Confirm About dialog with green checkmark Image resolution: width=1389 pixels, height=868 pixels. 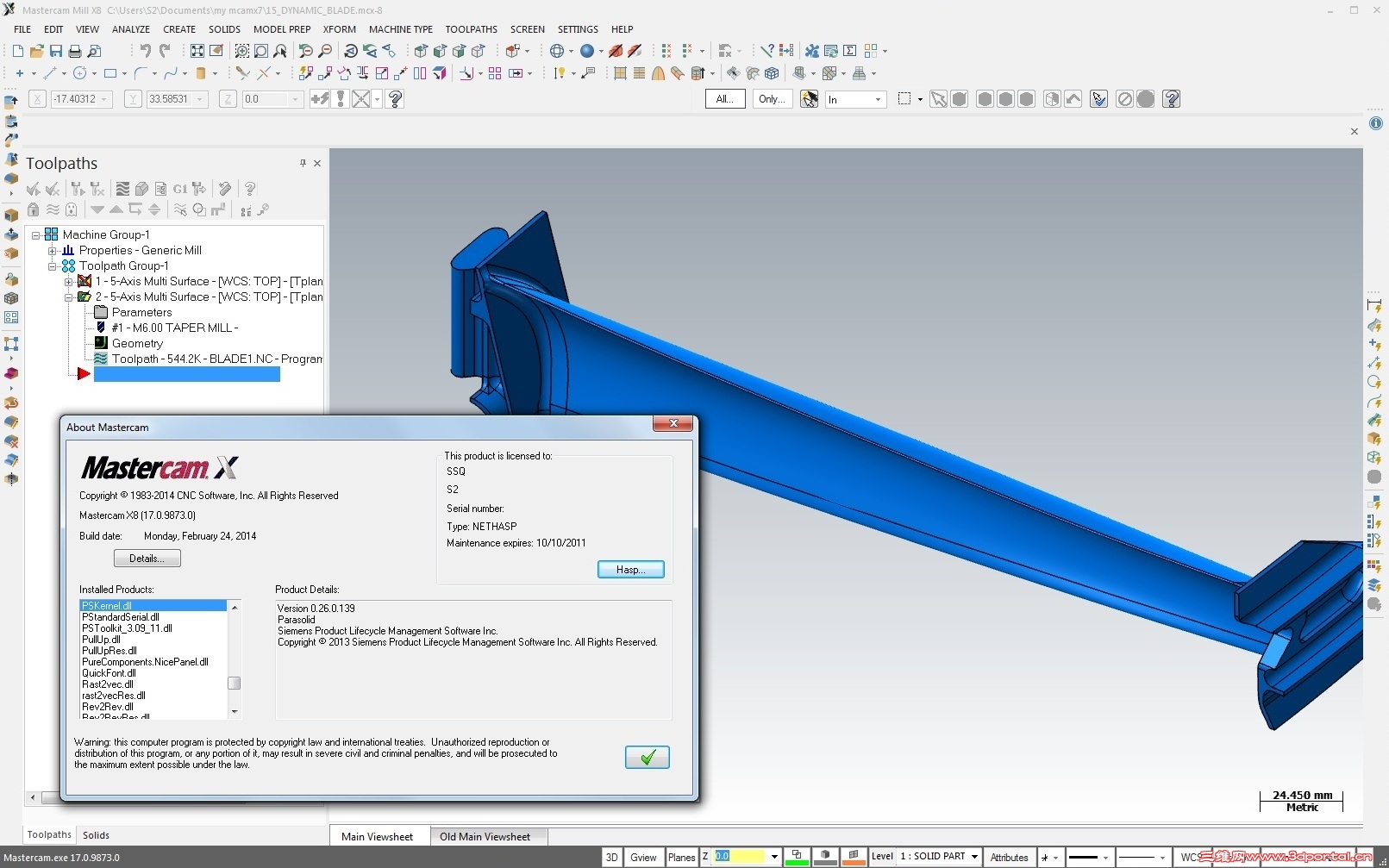pyautogui.click(x=648, y=757)
